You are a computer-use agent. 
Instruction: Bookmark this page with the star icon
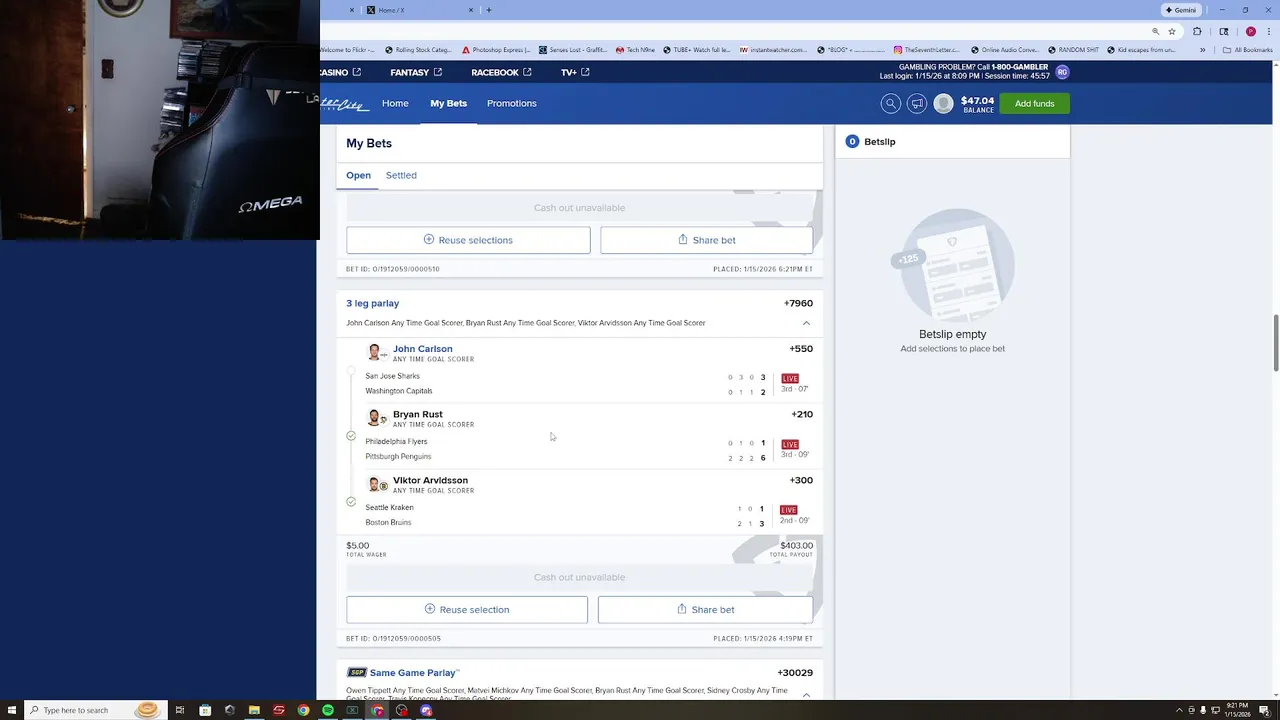tap(1172, 31)
